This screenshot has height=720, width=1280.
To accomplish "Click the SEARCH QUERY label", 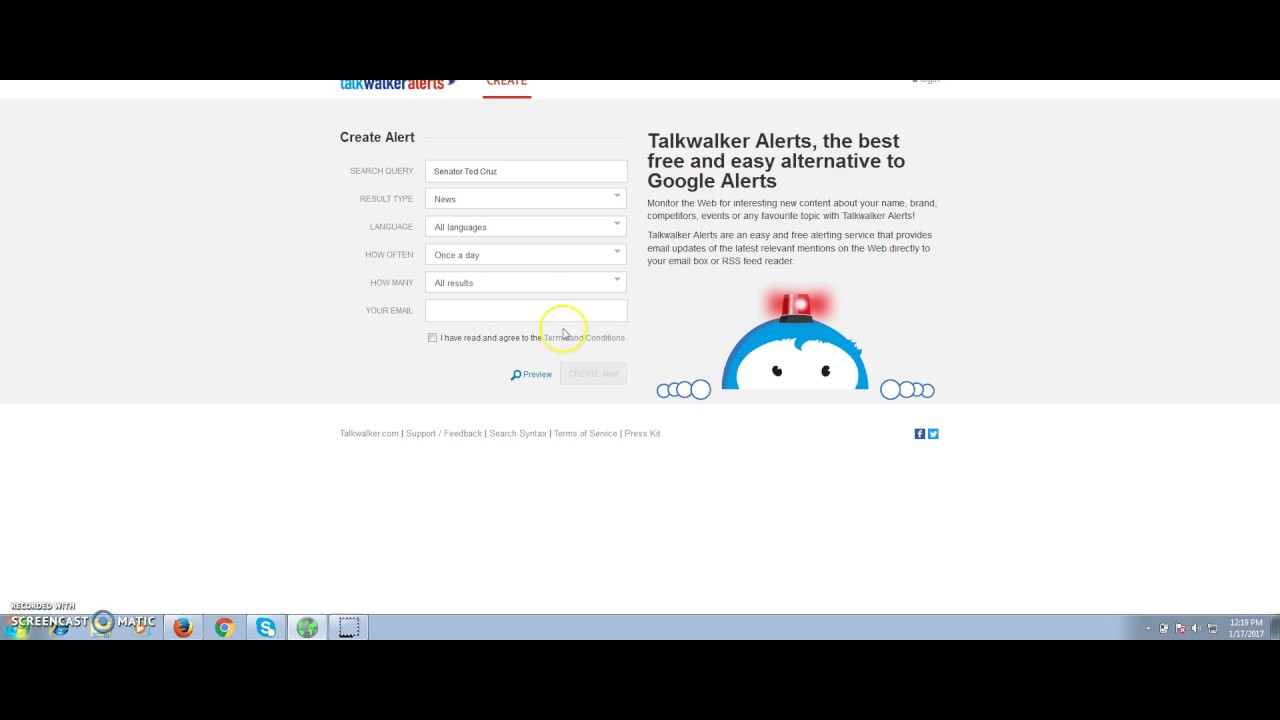I will click(381, 171).
